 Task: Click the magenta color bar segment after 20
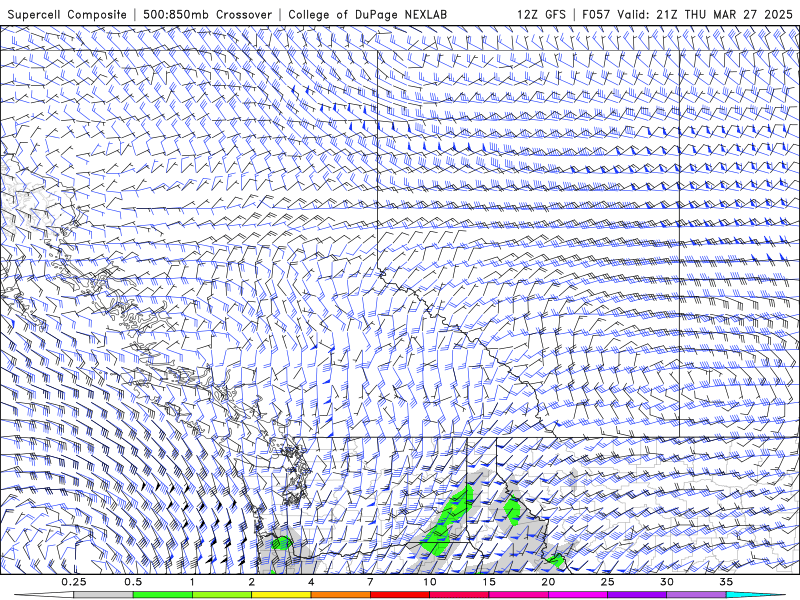[578, 595]
